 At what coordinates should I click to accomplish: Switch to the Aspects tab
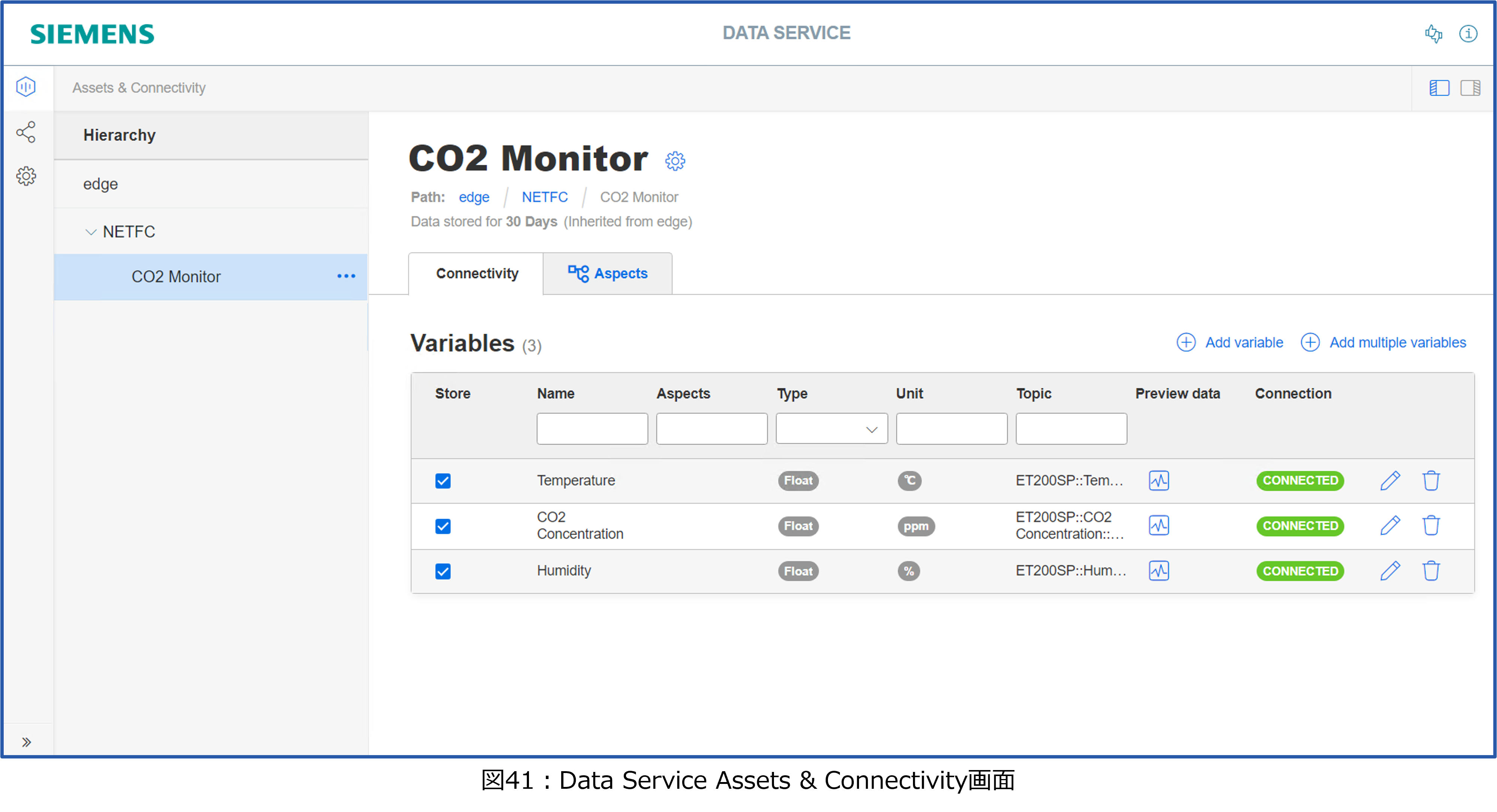(x=607, y=273)
